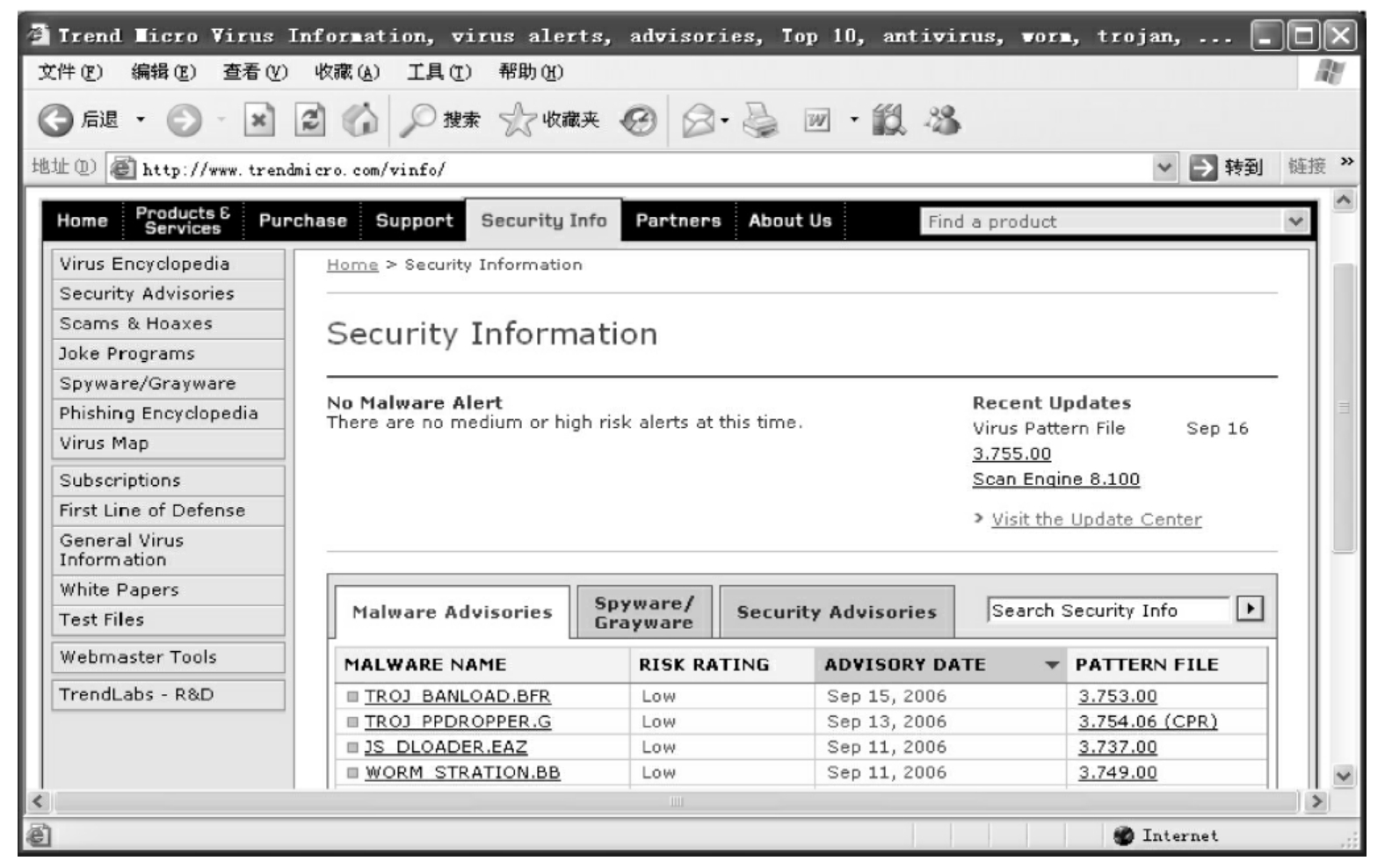The height and width of the screenshot is (868, 1392).
Task: Open the Back button history dropdown arrow
Action: click(141, 120)
